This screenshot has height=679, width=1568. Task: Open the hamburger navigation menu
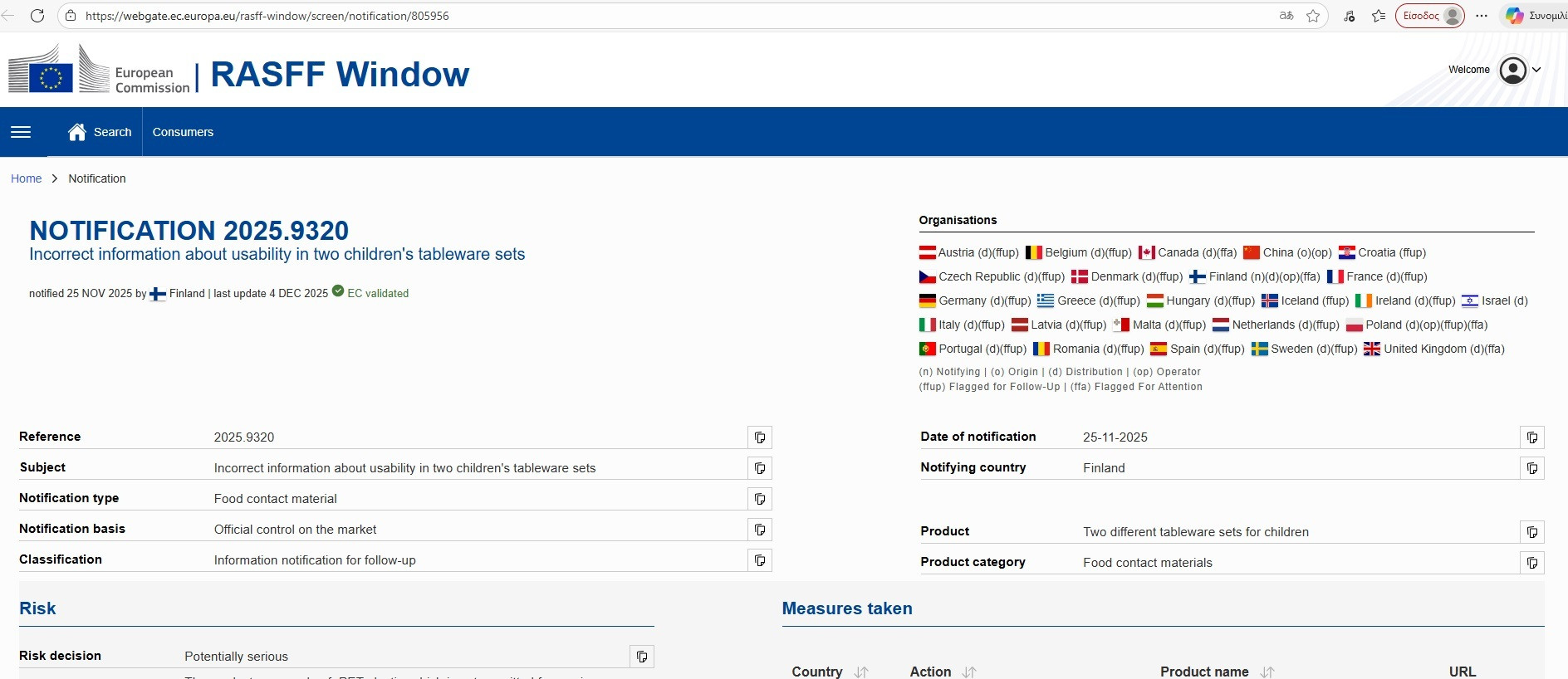point(21,132)
